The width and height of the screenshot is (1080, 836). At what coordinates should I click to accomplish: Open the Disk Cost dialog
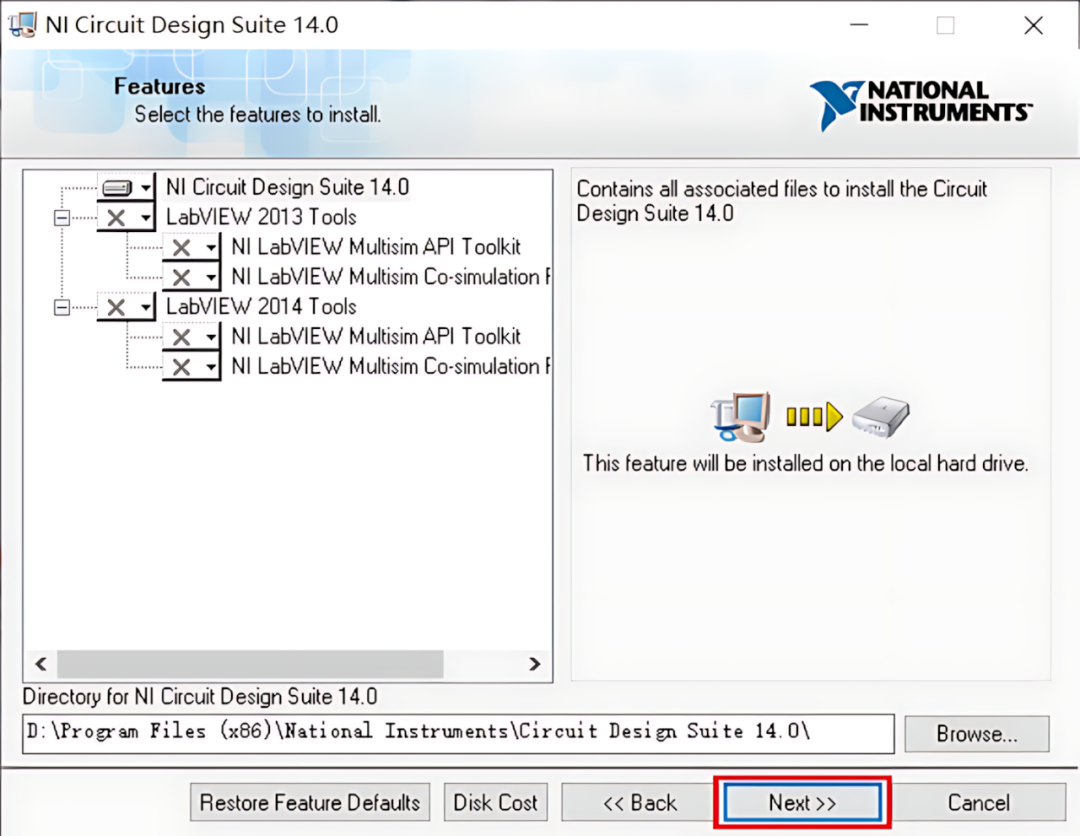495,802
